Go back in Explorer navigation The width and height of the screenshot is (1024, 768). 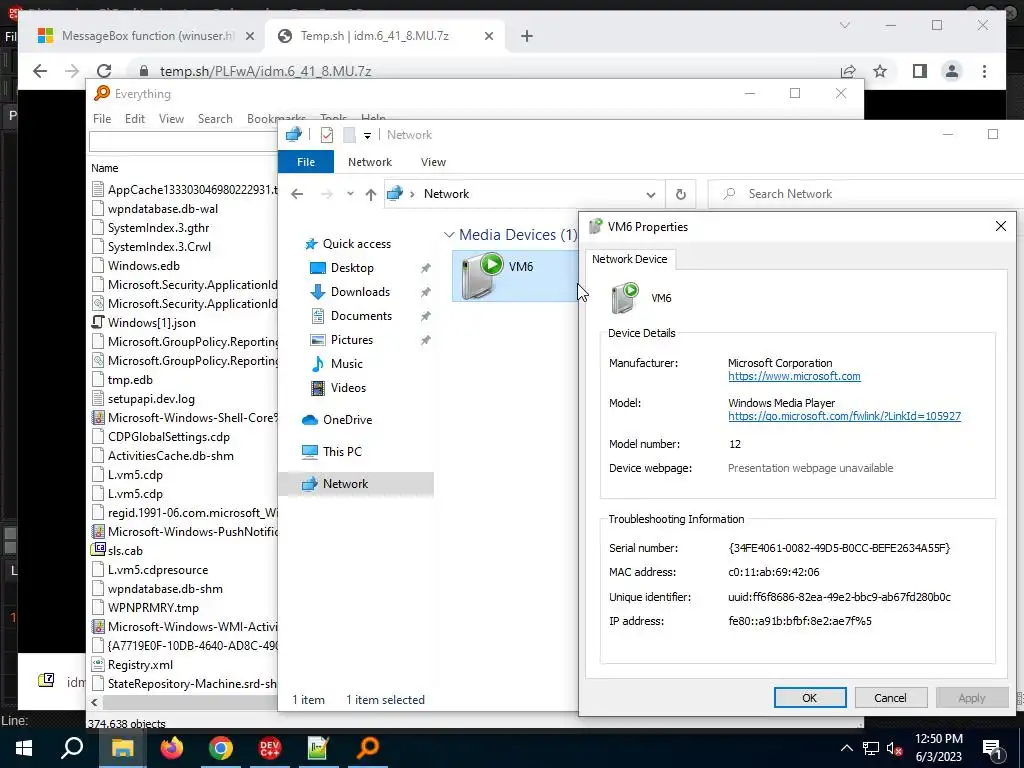pyautogui.click(x=297, y=194)
